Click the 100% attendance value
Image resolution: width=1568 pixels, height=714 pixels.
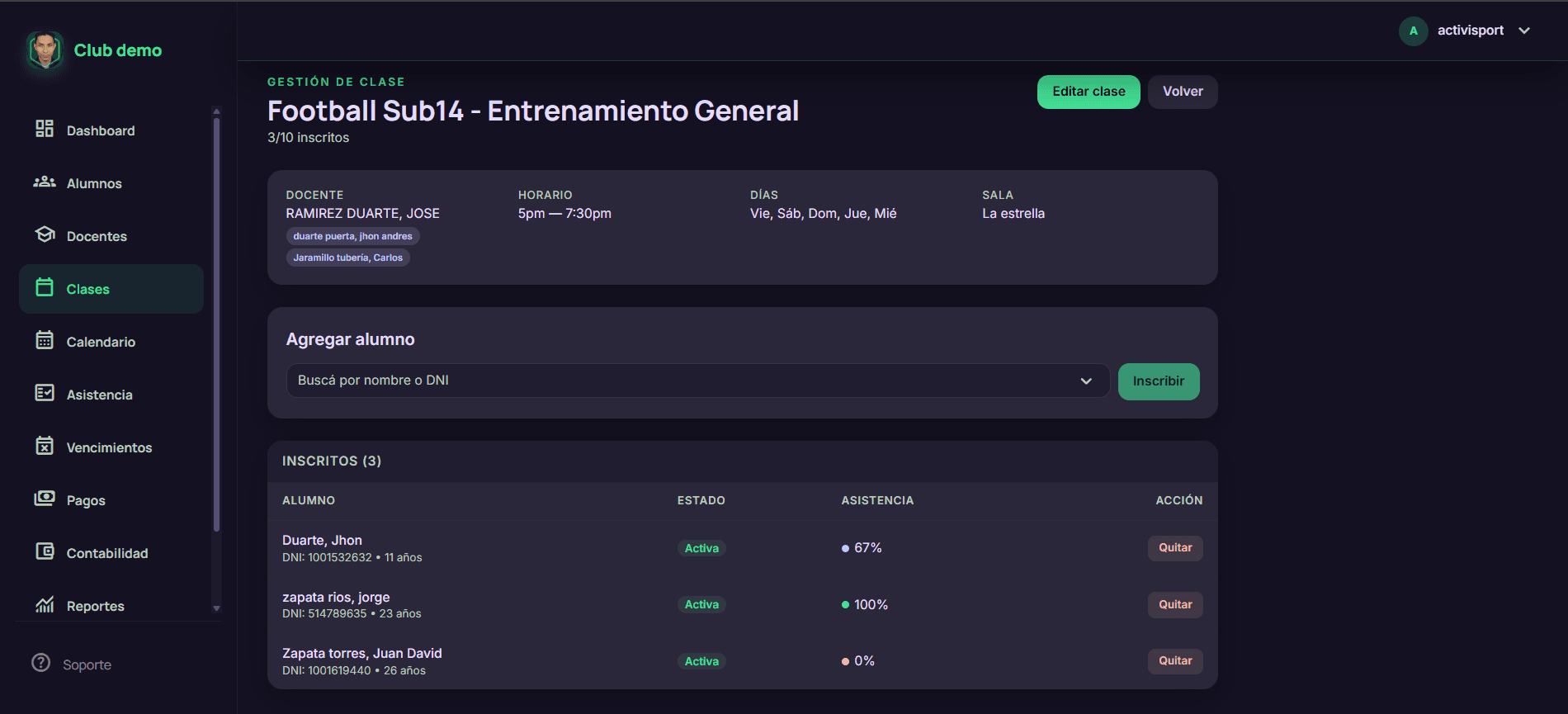point(871,605)
